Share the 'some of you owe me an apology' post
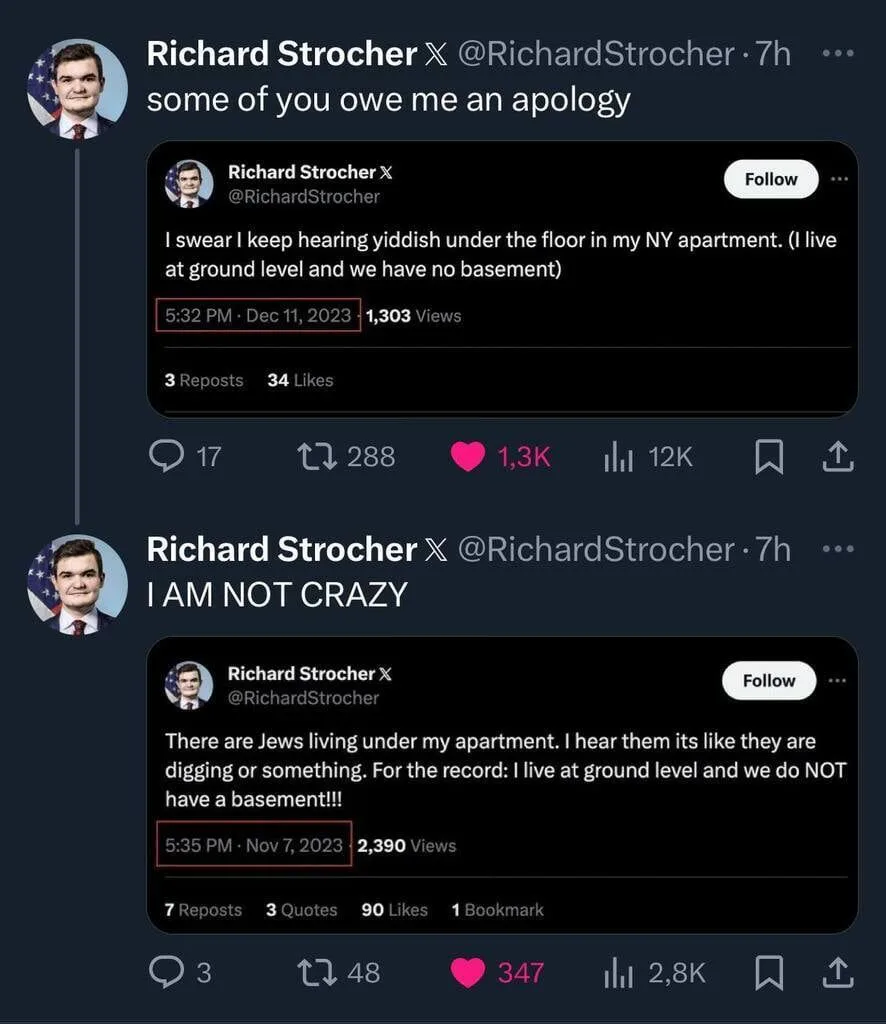 click(x=838, y=456)
